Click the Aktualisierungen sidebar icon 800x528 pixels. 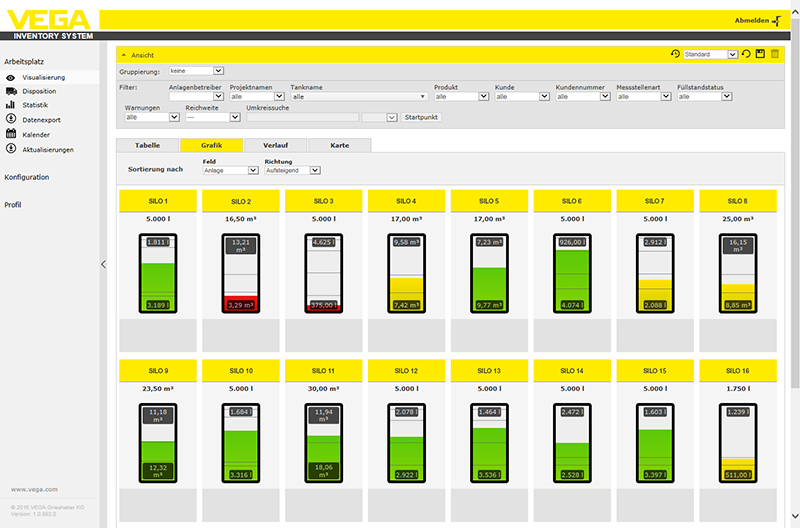click(x=10, y=149)
